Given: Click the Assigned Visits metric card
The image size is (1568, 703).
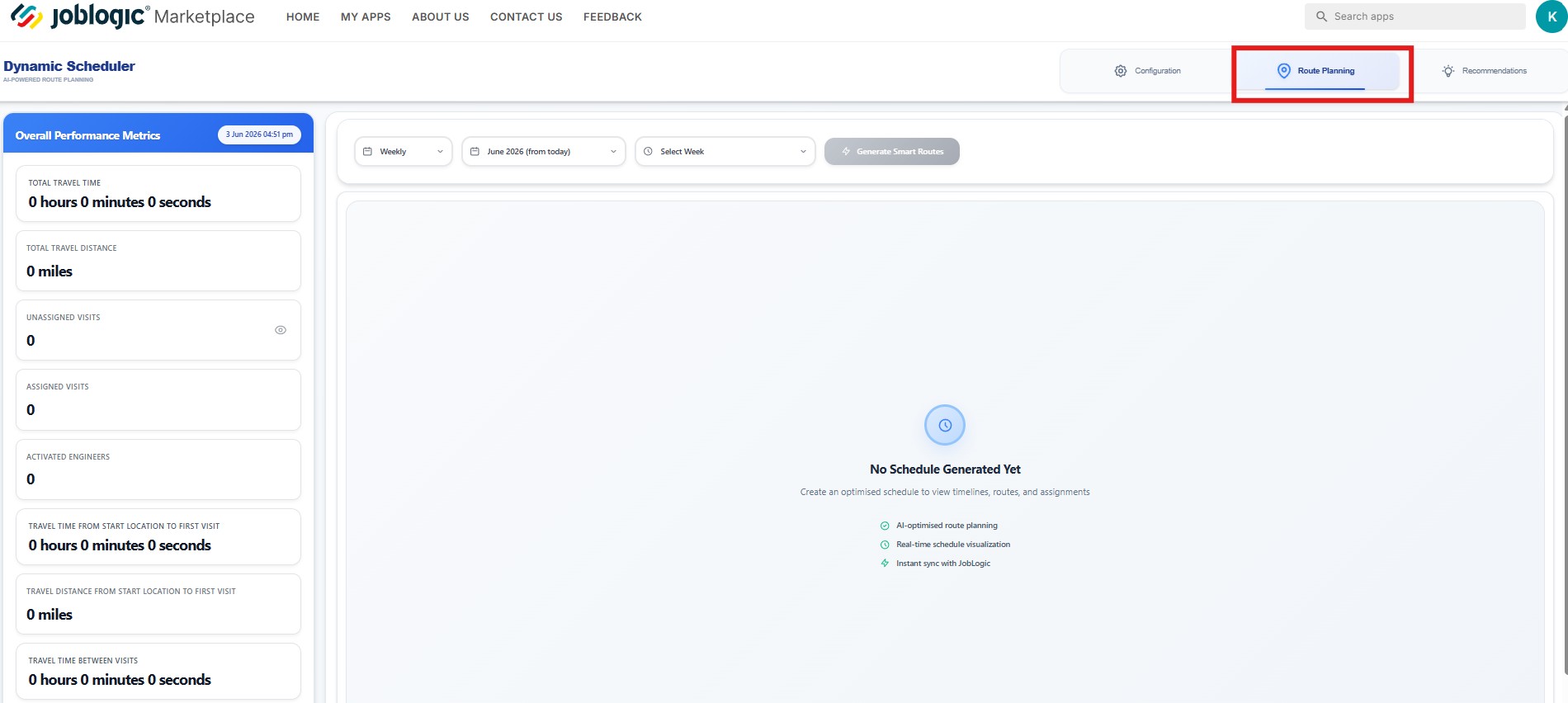Looking at the screenshot, I should click(158, 399).
